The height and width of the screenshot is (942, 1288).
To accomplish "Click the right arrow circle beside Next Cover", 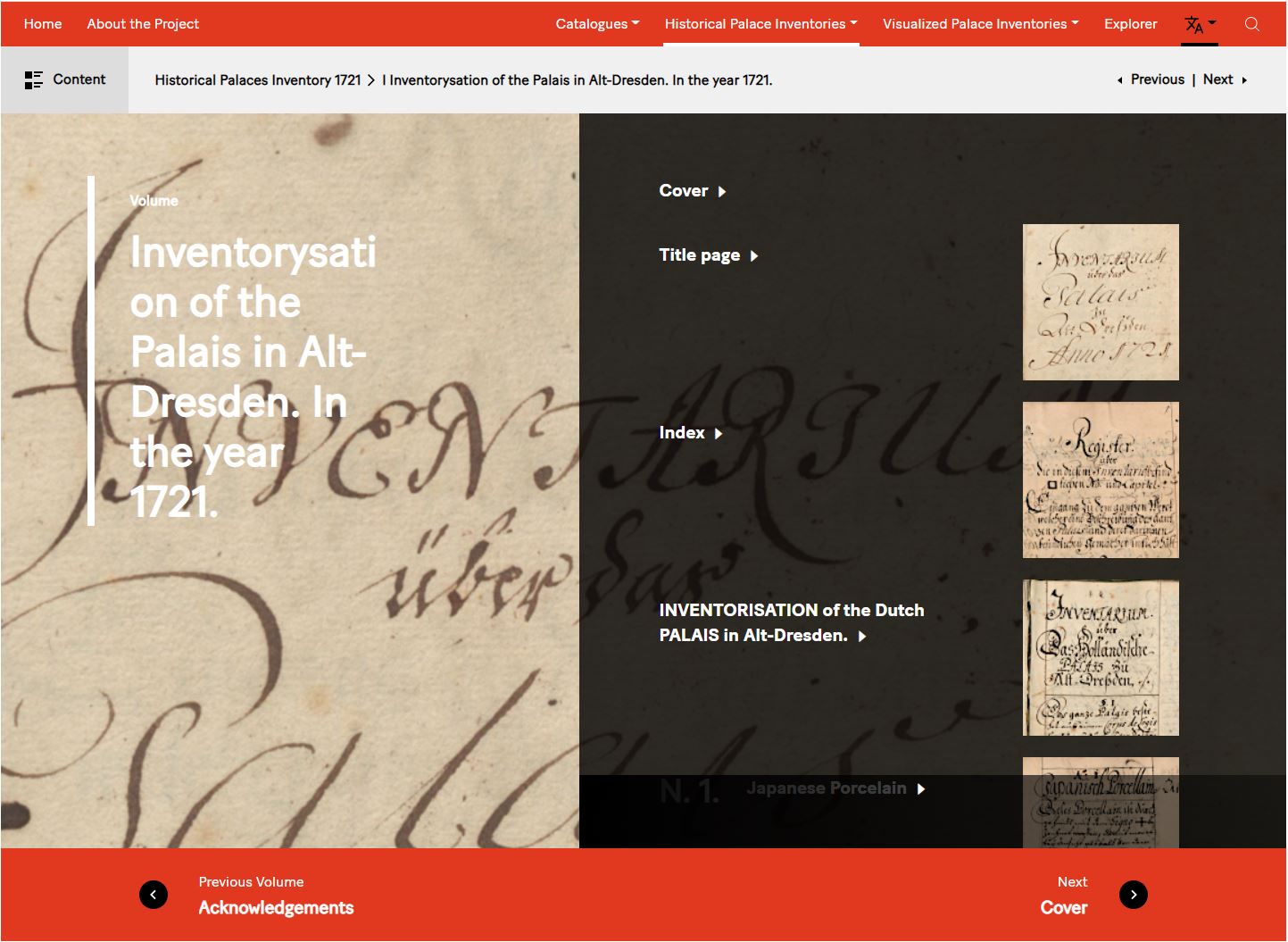I will [1133, 895].
